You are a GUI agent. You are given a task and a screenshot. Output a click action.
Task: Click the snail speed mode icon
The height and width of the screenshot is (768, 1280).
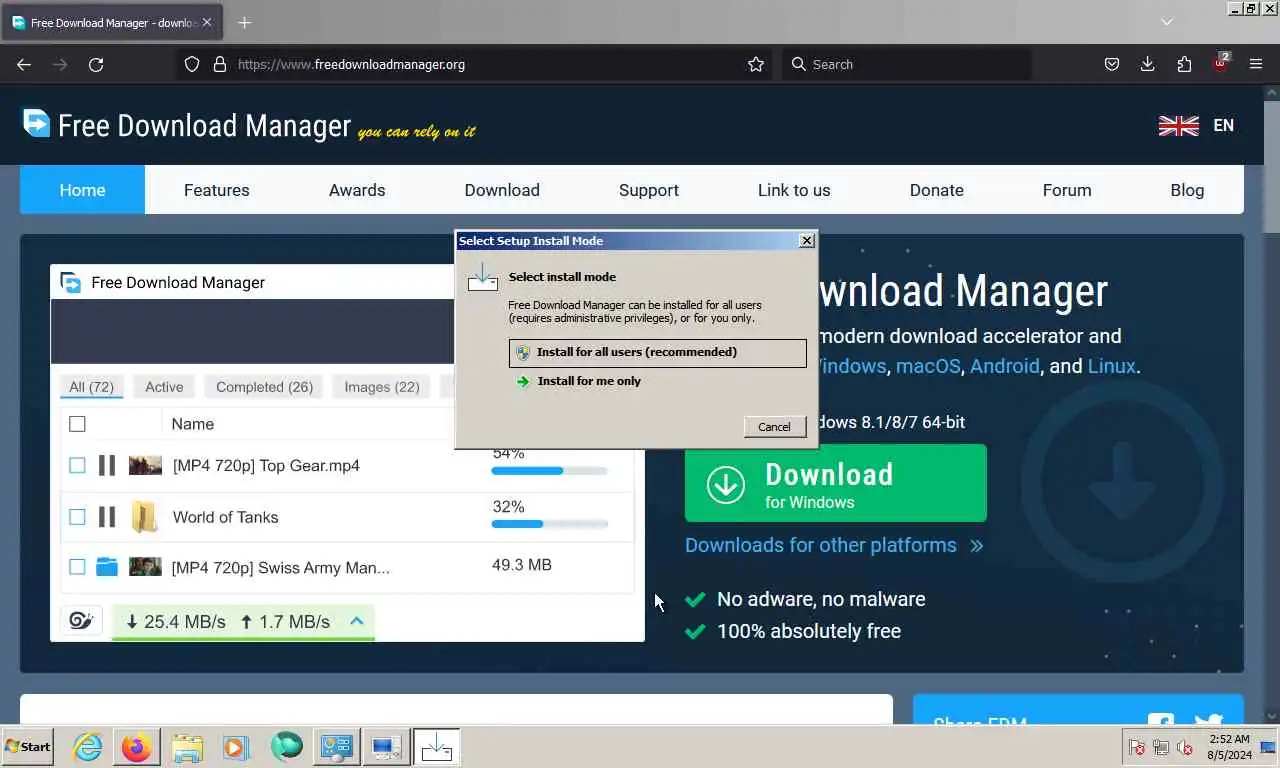click(x=81, y=621)
